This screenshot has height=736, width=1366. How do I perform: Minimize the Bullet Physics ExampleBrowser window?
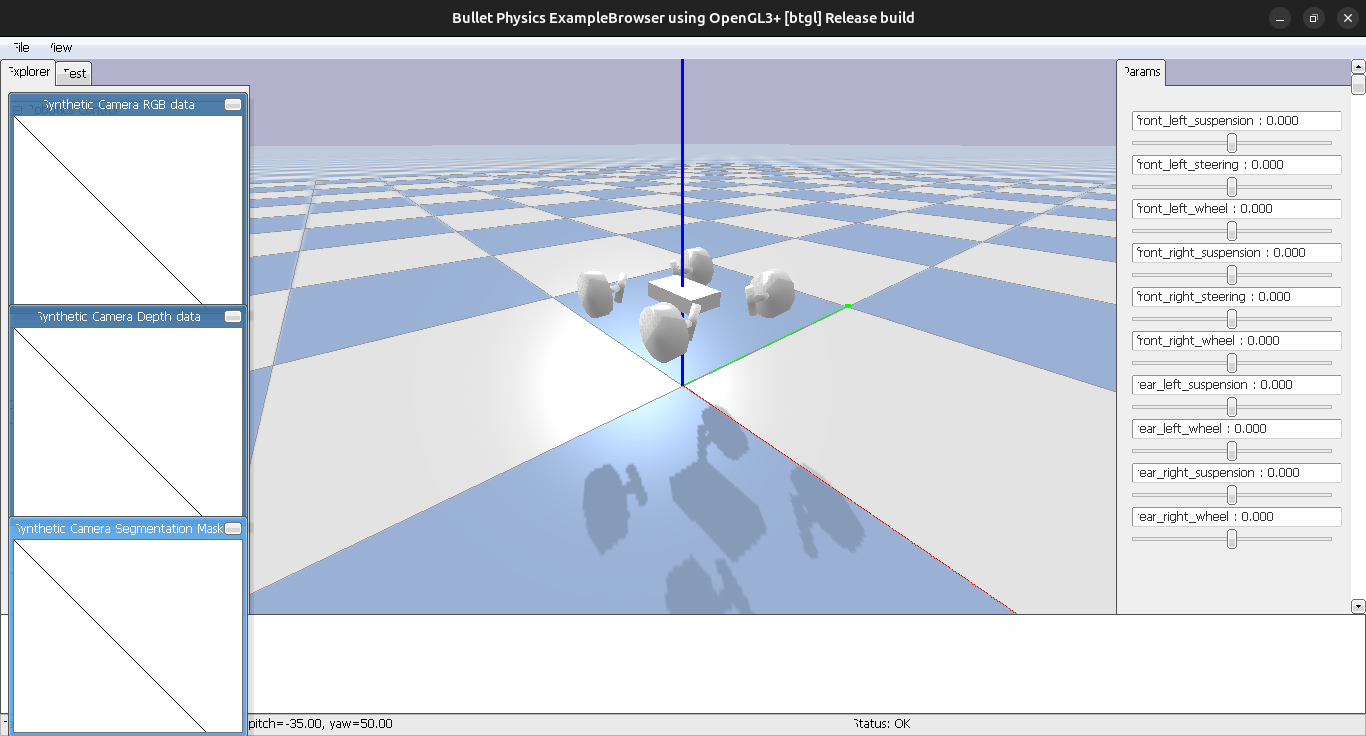[1280, 18]
